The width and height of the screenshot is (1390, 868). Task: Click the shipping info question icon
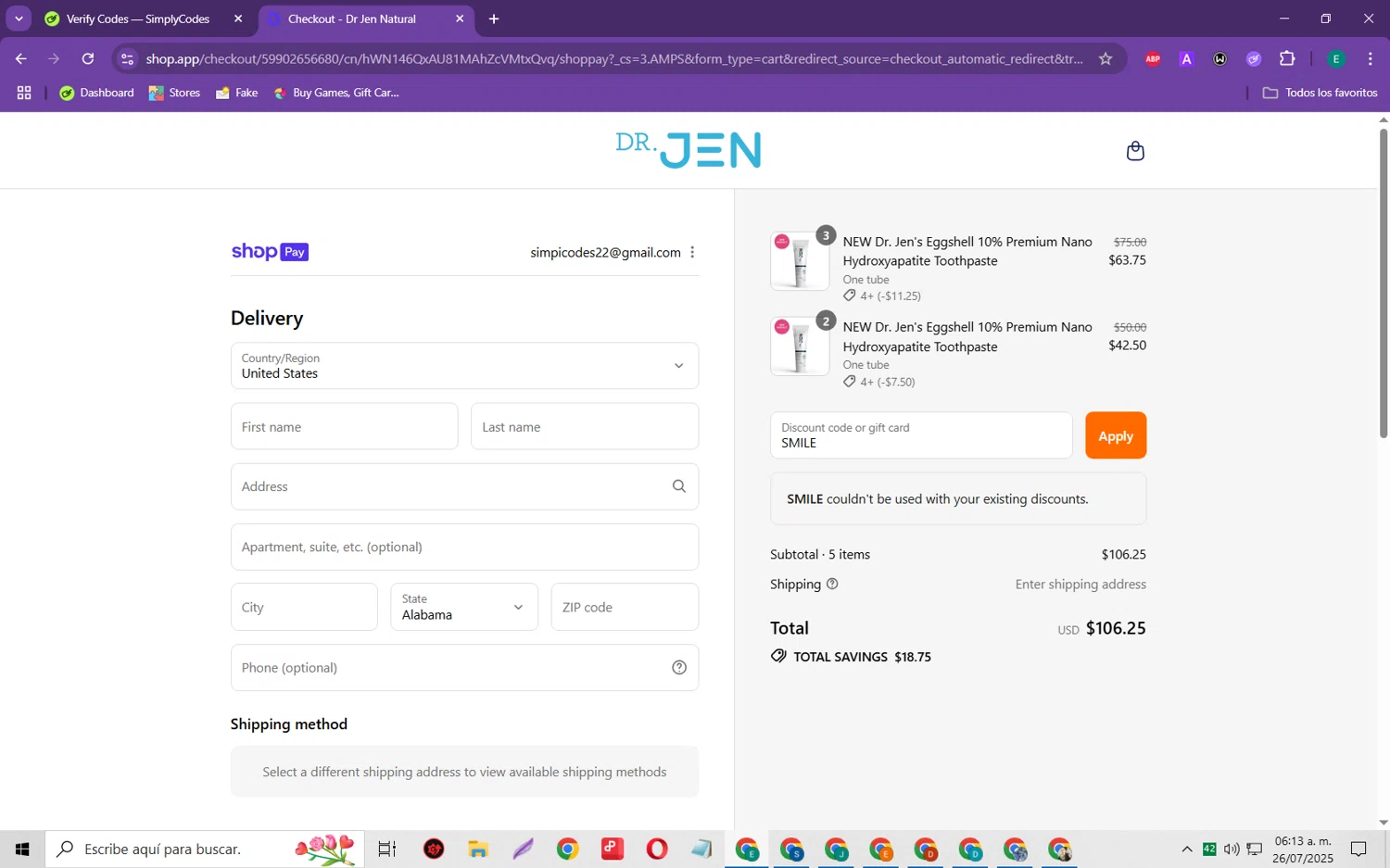coord(832,584)
